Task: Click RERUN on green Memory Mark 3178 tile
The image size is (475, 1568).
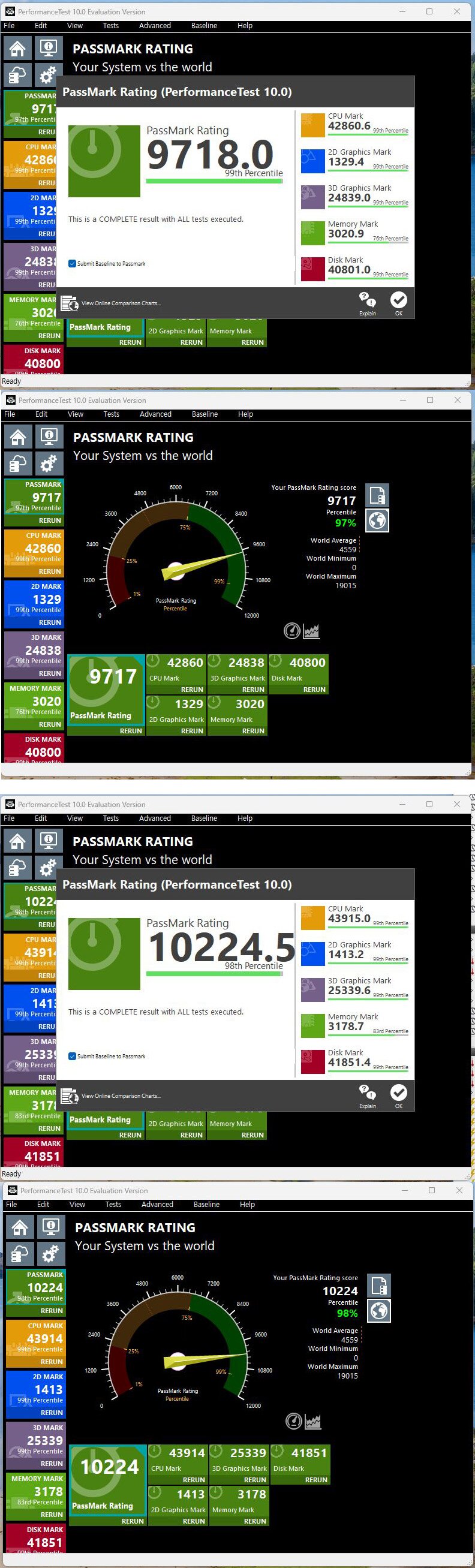Action: pyautogui.click(x=255, y=1521)
